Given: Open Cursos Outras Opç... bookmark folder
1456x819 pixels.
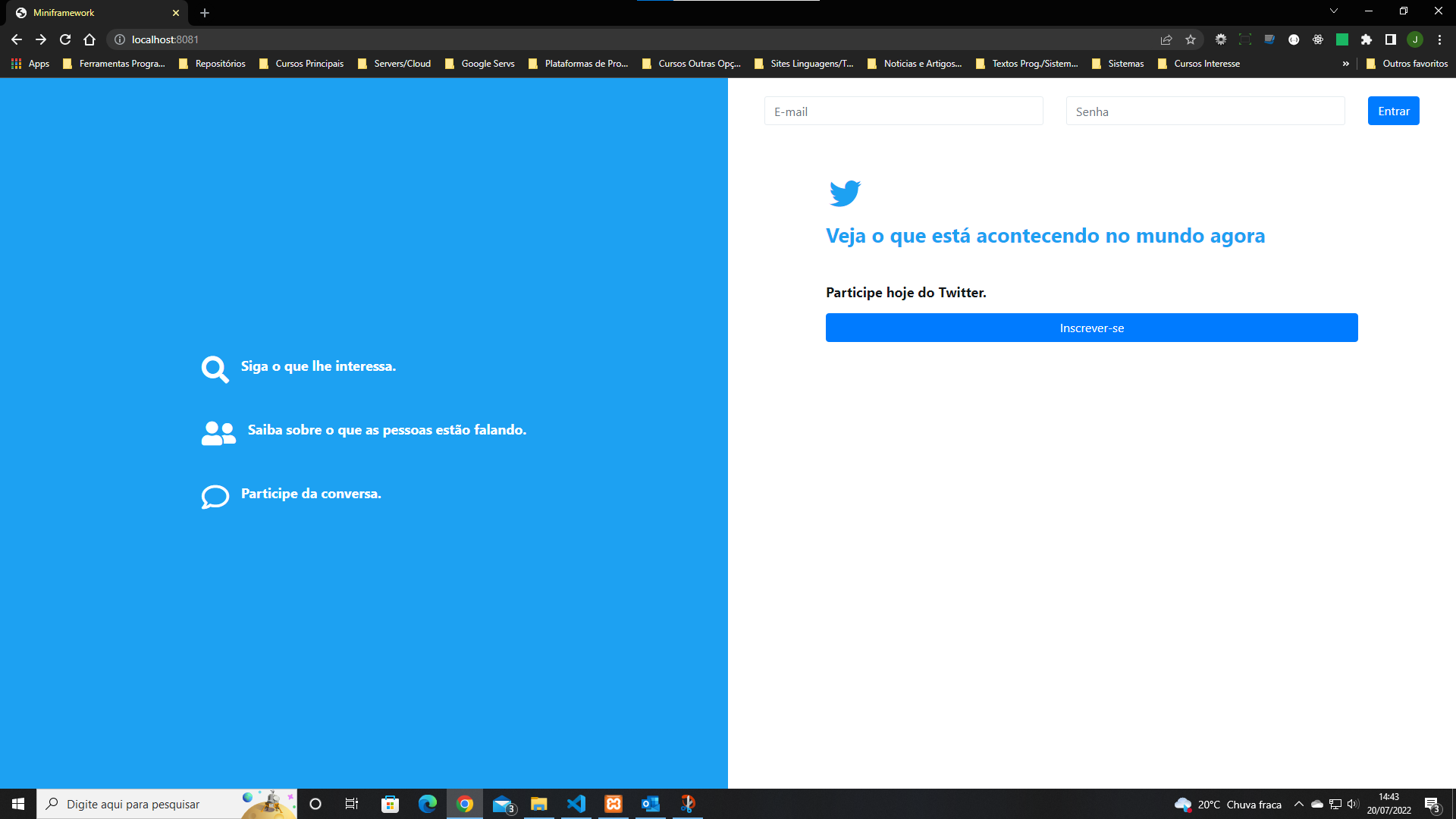Looking at the screenshot, I should (x=692, y=64).
